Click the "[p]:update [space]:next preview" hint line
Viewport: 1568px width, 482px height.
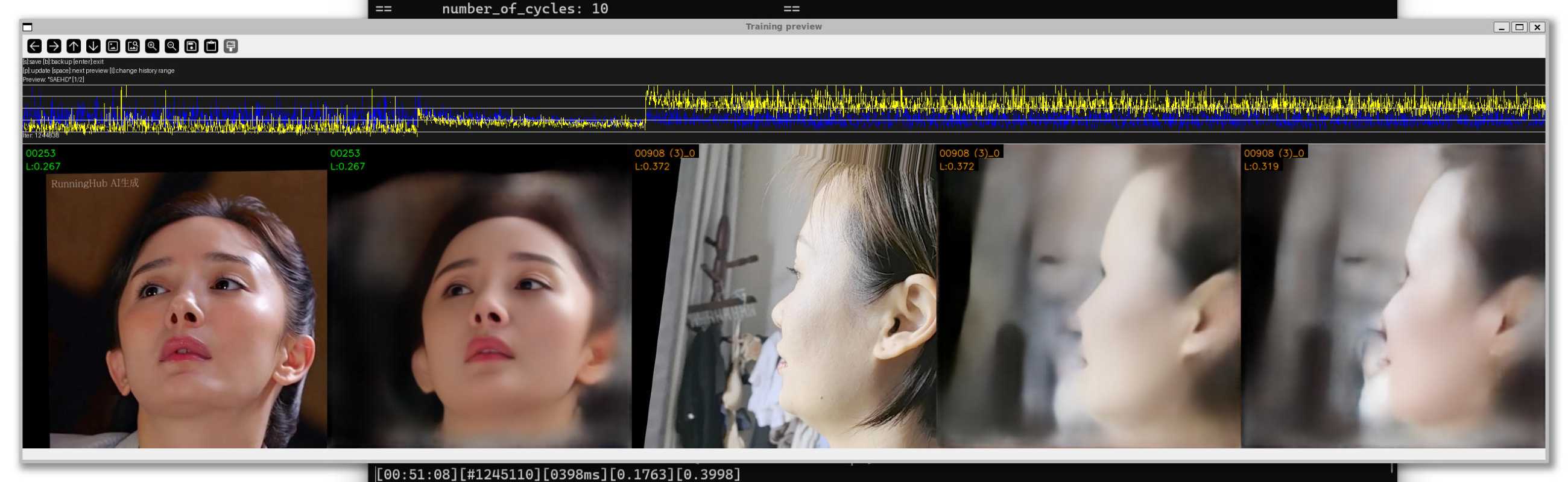click(x=99, y=70)
